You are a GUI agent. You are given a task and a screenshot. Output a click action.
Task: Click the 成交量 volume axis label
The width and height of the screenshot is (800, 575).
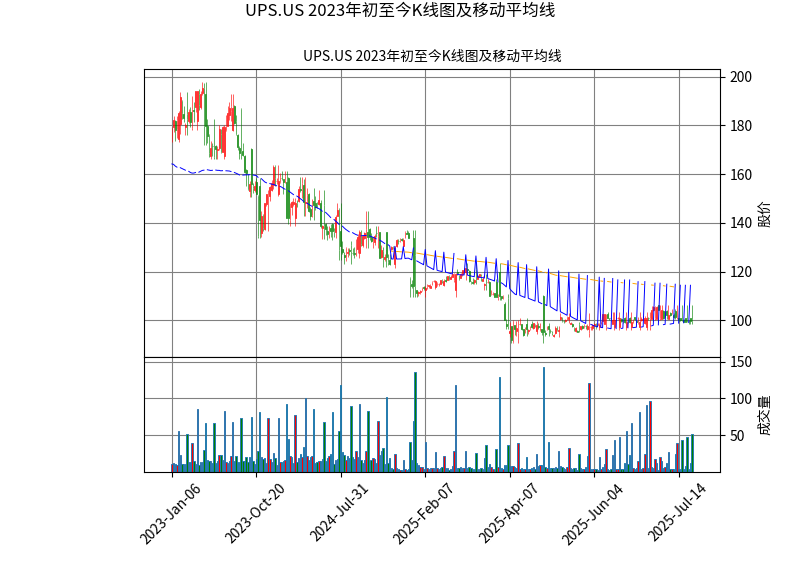click(765, 415)
